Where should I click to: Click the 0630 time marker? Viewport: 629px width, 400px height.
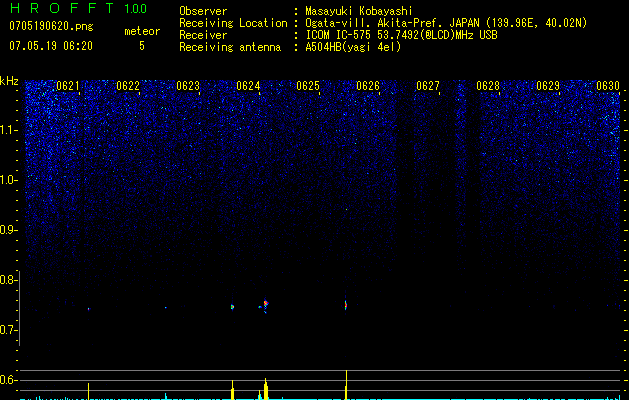tap(608, 86)
